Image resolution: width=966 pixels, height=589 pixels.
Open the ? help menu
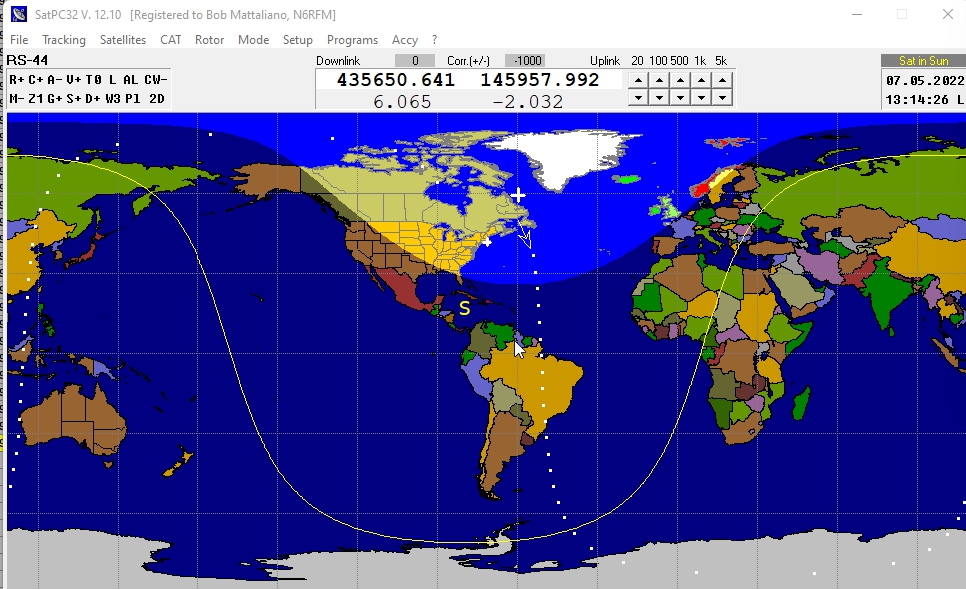click(x=434, y=39)
